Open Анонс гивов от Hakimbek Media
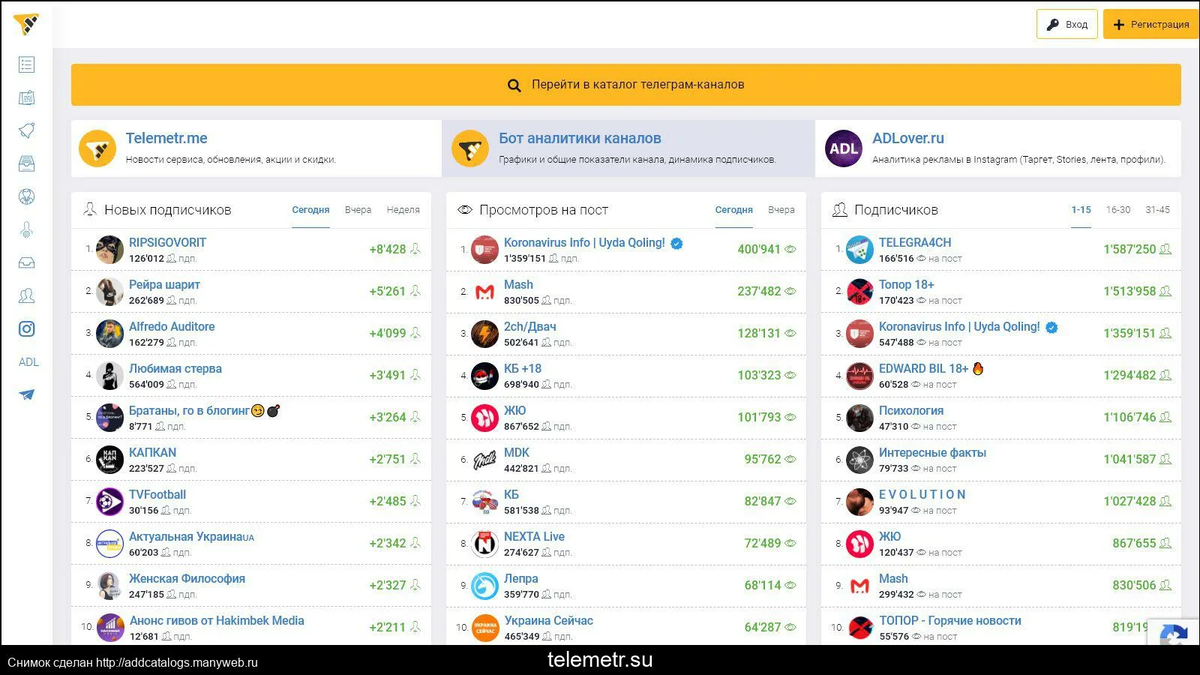1200x675 pixels. [217, 621]
